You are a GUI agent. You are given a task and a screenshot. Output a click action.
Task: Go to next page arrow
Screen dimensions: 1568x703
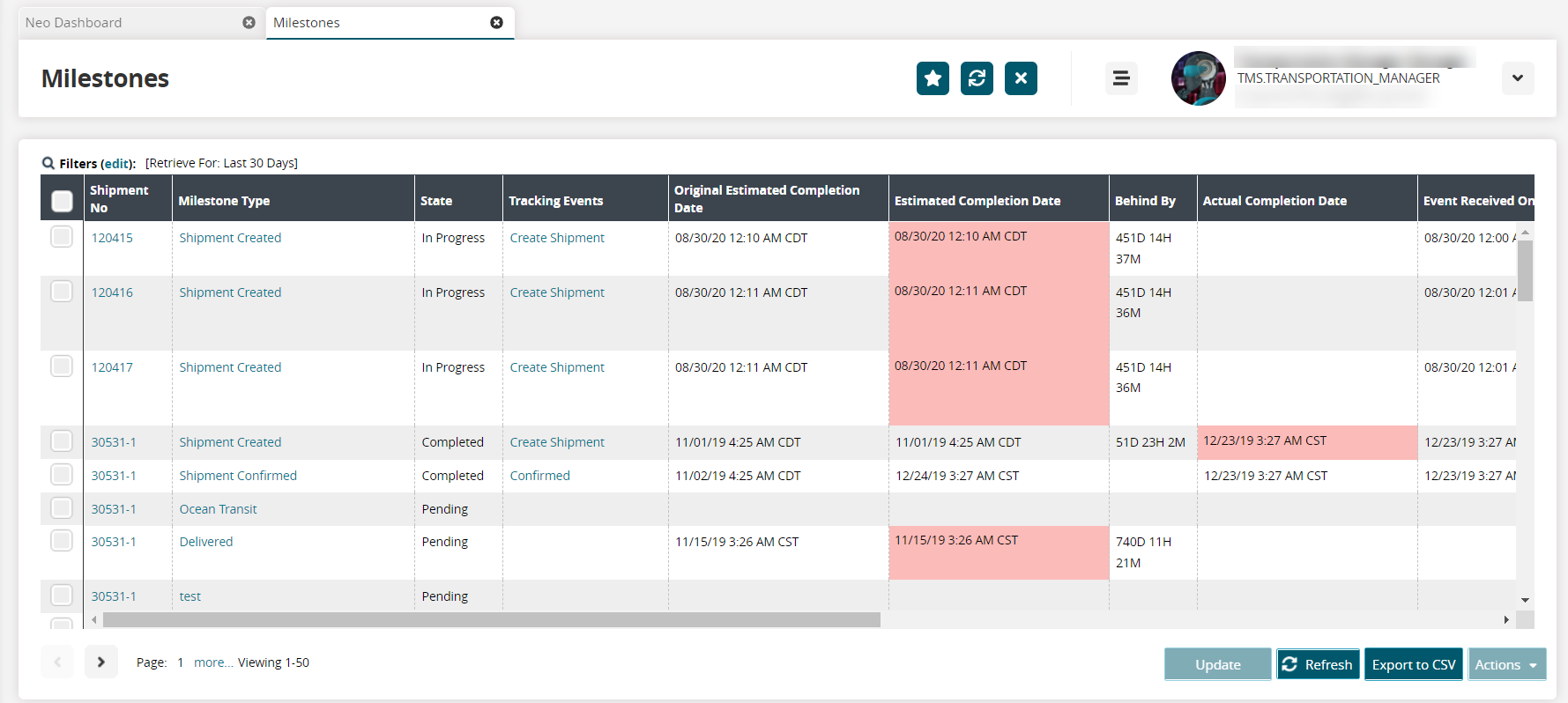tap(100, 662)
